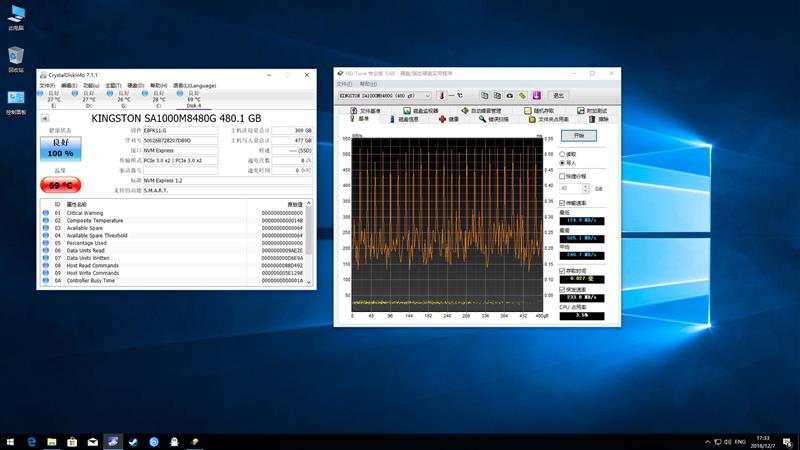Open Help menu in CrystalDiskInfo
Viewport: 800px width, 450px height.
pos(158,85)
